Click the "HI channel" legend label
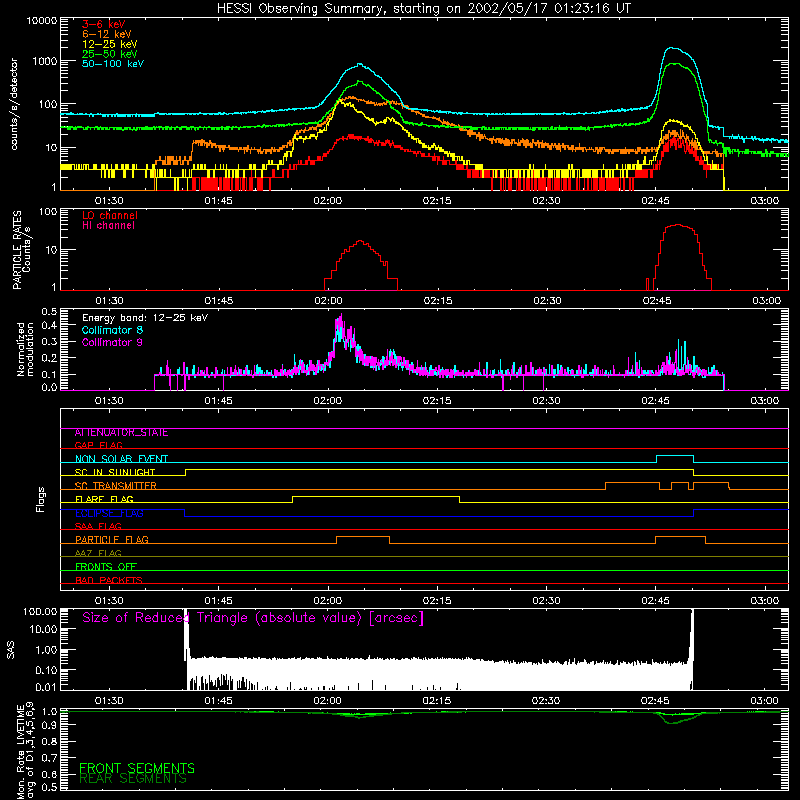Viewport: 800px width, 800px height. tap(108, 226)
